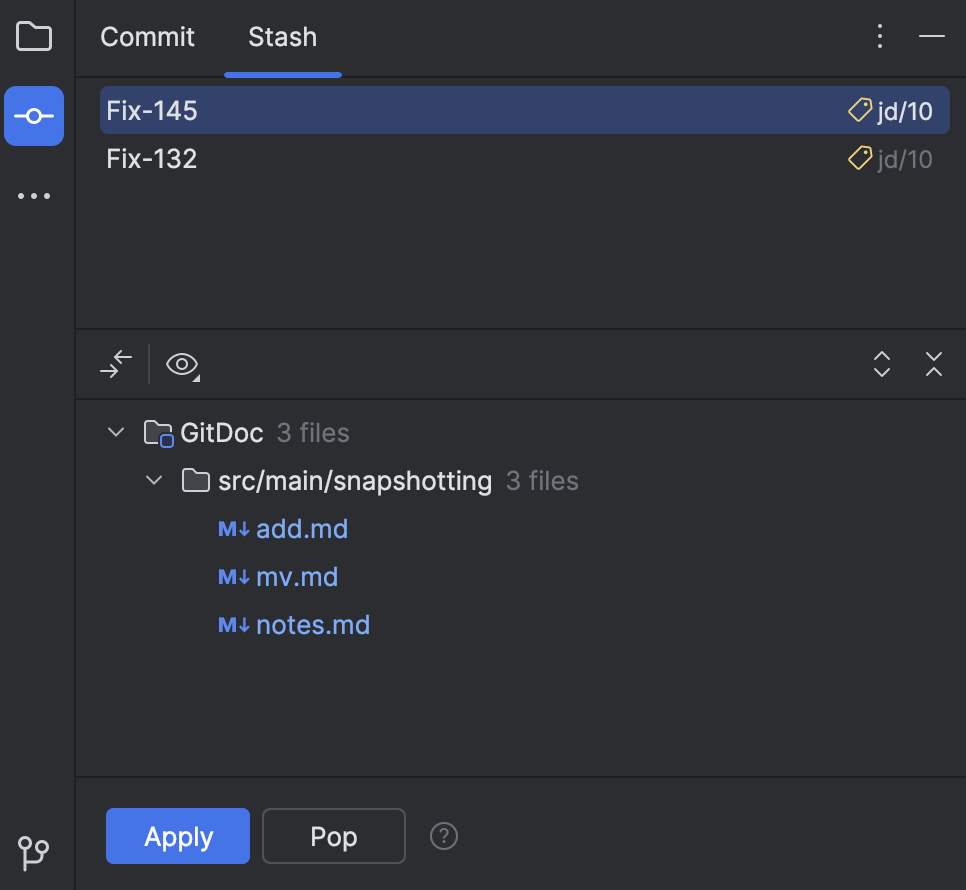Collapse the src/main/snapshotting folder
Image resolution: width=966 pixels, height=890 pixels.
pos(154,480)
